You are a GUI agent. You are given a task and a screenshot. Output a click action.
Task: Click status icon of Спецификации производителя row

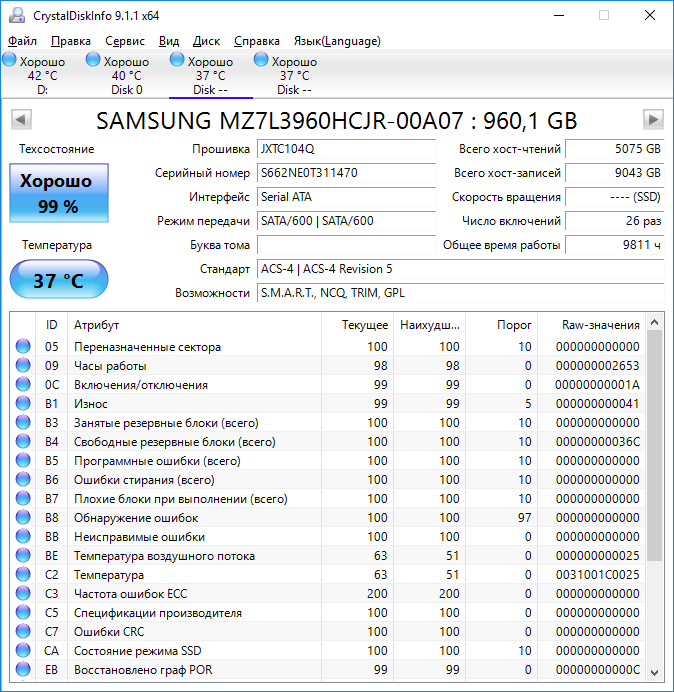(23, 612)
